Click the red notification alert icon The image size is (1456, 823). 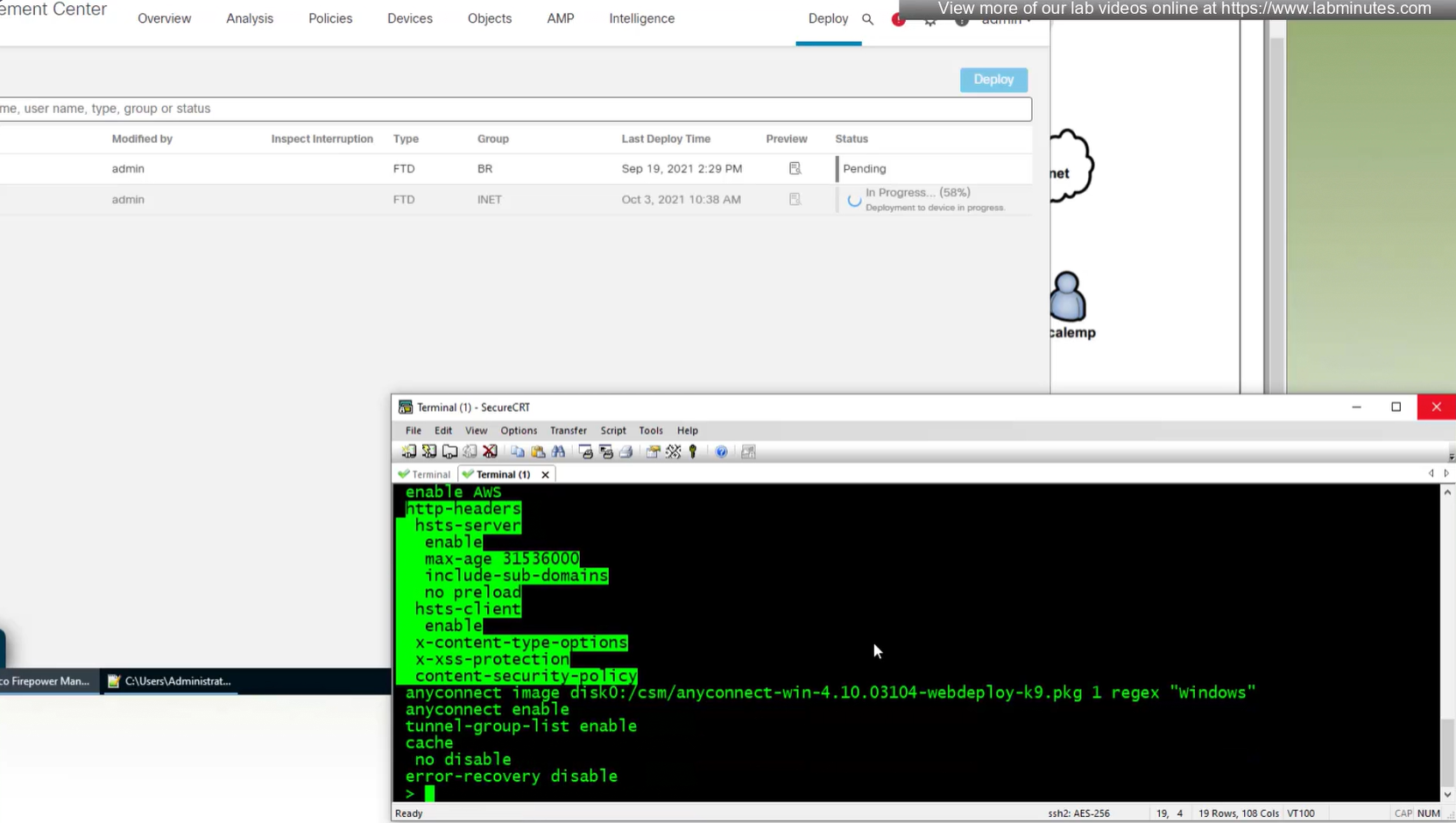coord(898,19)
